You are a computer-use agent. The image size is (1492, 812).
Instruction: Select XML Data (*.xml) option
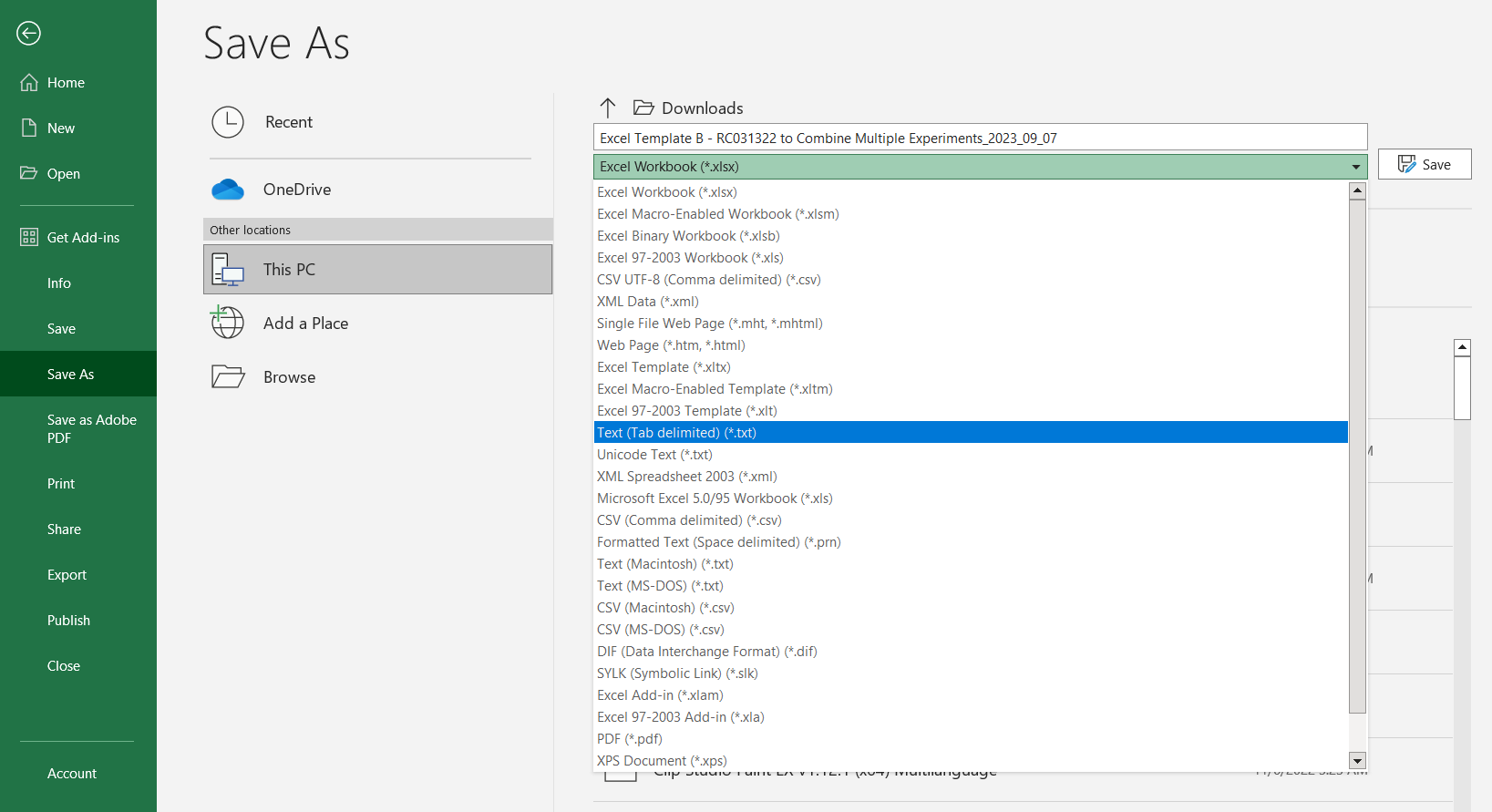[x=971, y=302]
